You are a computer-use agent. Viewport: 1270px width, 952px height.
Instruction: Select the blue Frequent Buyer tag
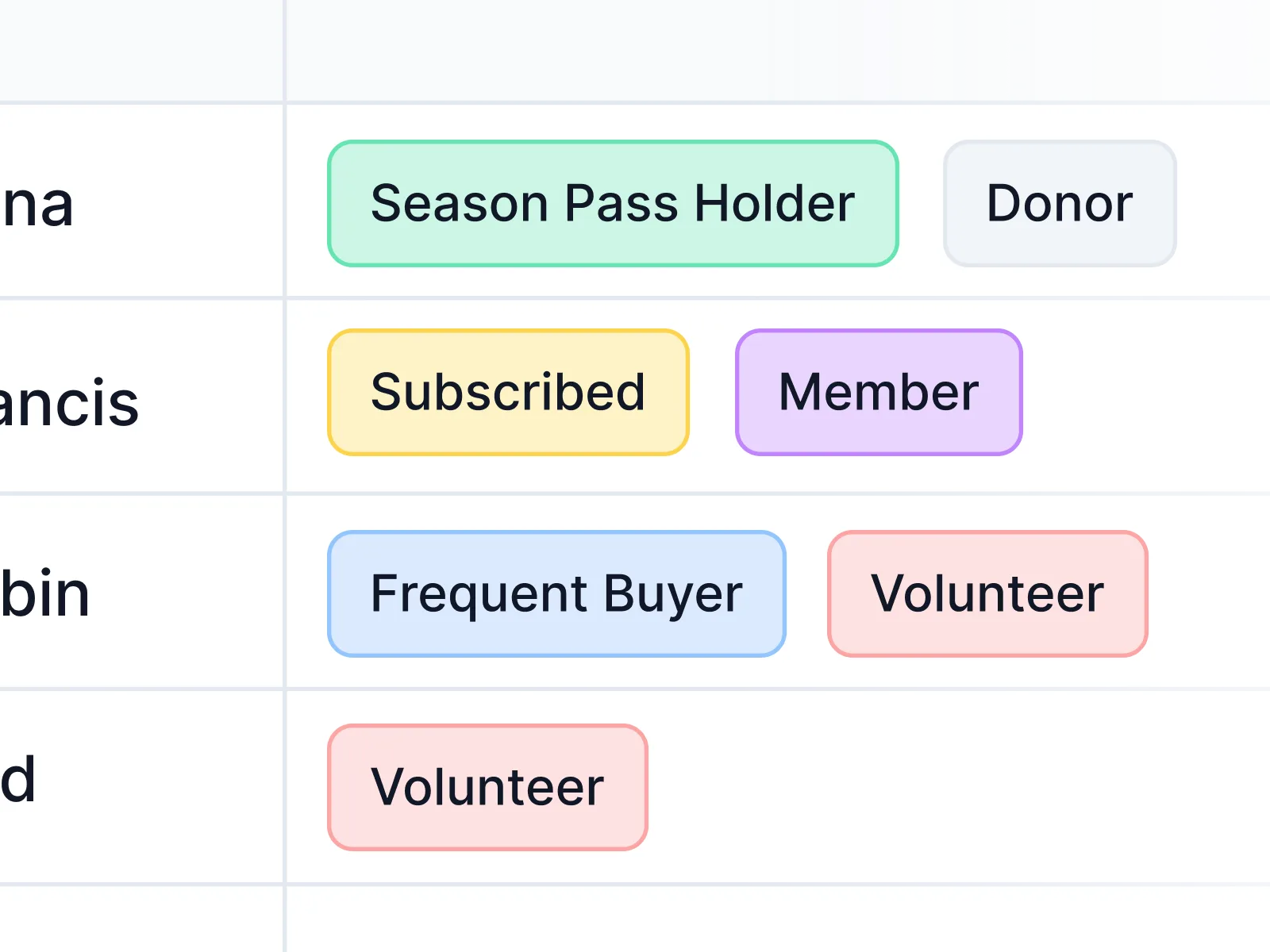(x=556, y=594)
